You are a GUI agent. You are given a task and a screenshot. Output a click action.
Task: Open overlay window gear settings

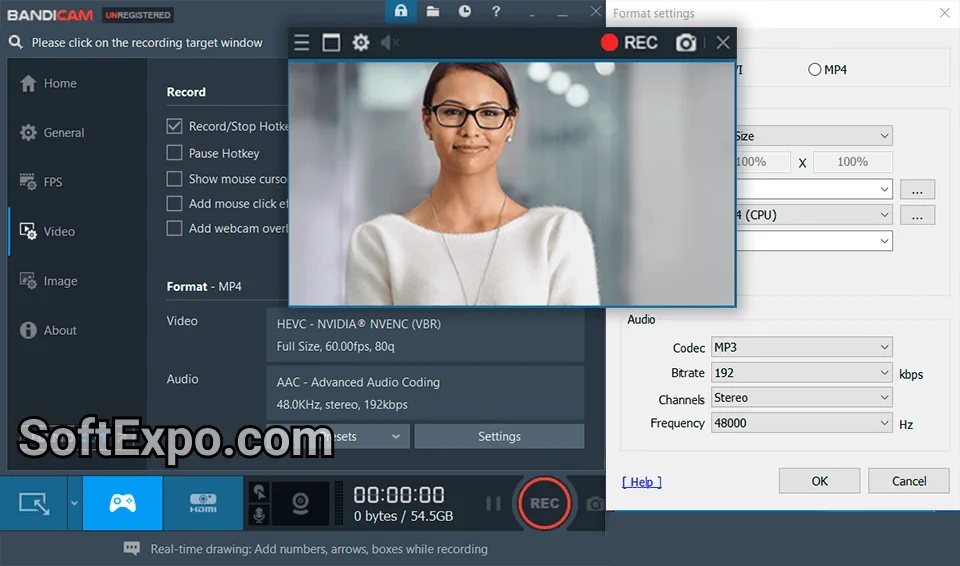(361, 43)
